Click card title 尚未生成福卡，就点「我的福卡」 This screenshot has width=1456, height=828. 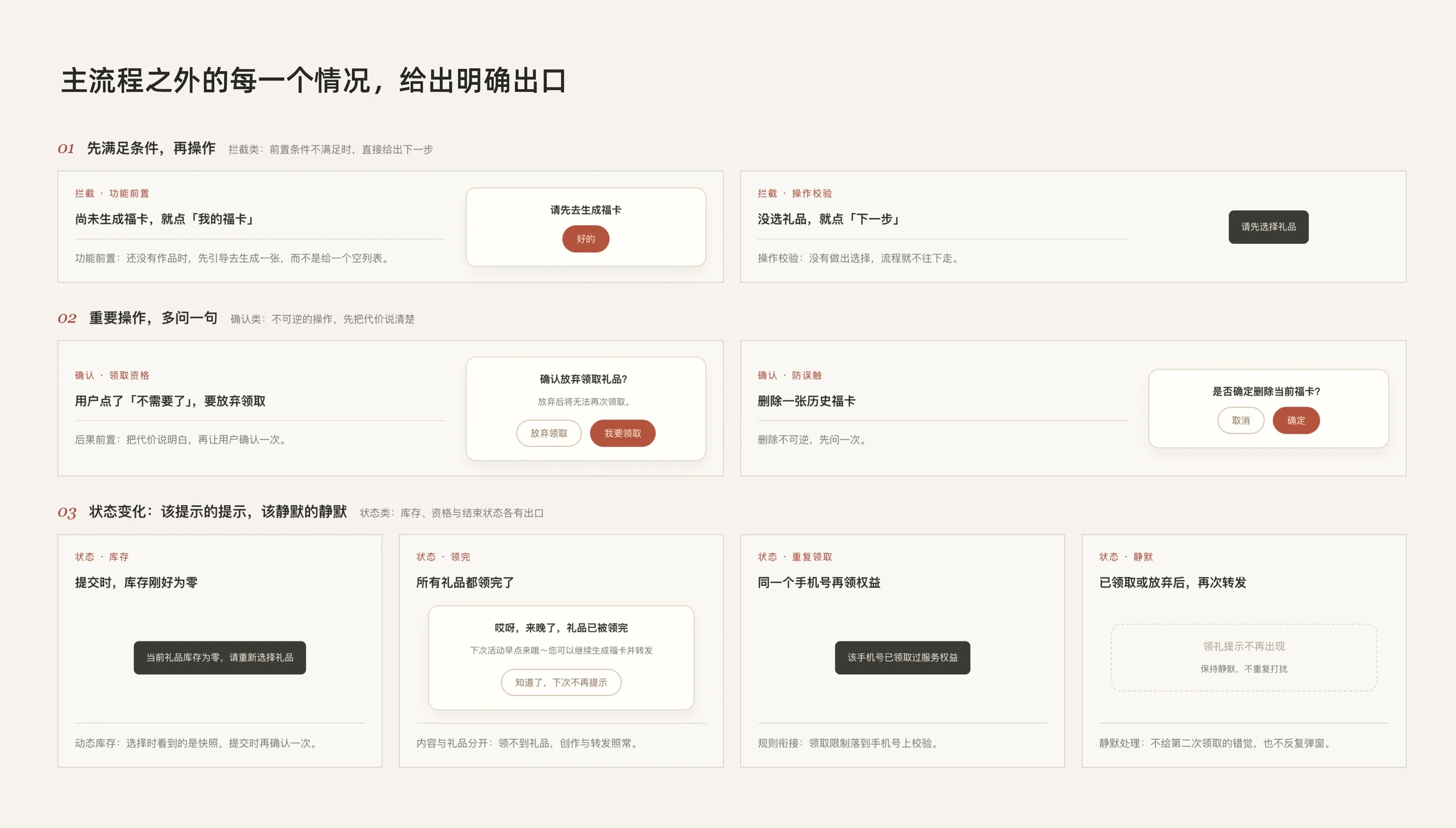(166, 219)
